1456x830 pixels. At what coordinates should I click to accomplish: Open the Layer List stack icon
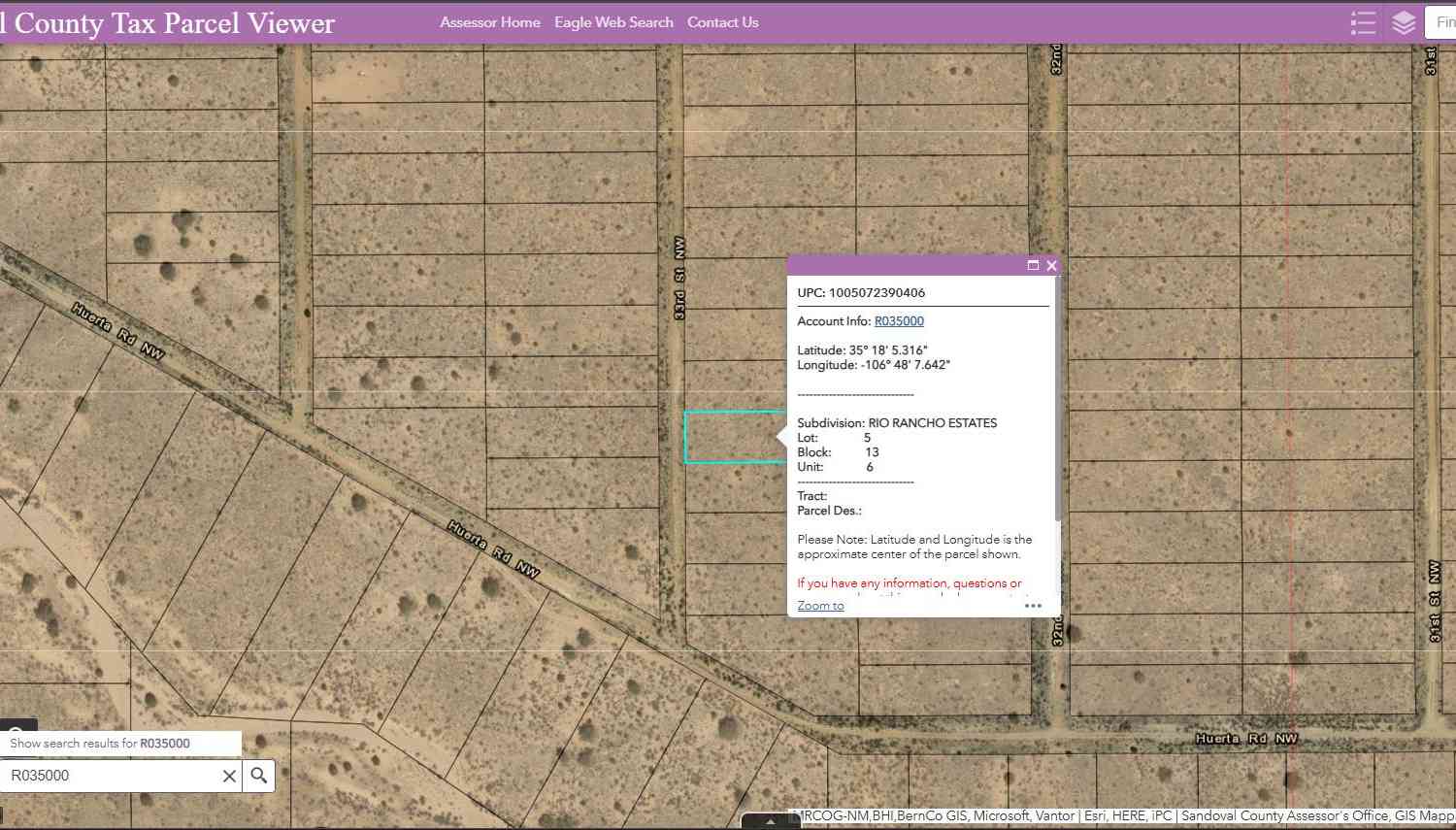tap(1404, 23)
